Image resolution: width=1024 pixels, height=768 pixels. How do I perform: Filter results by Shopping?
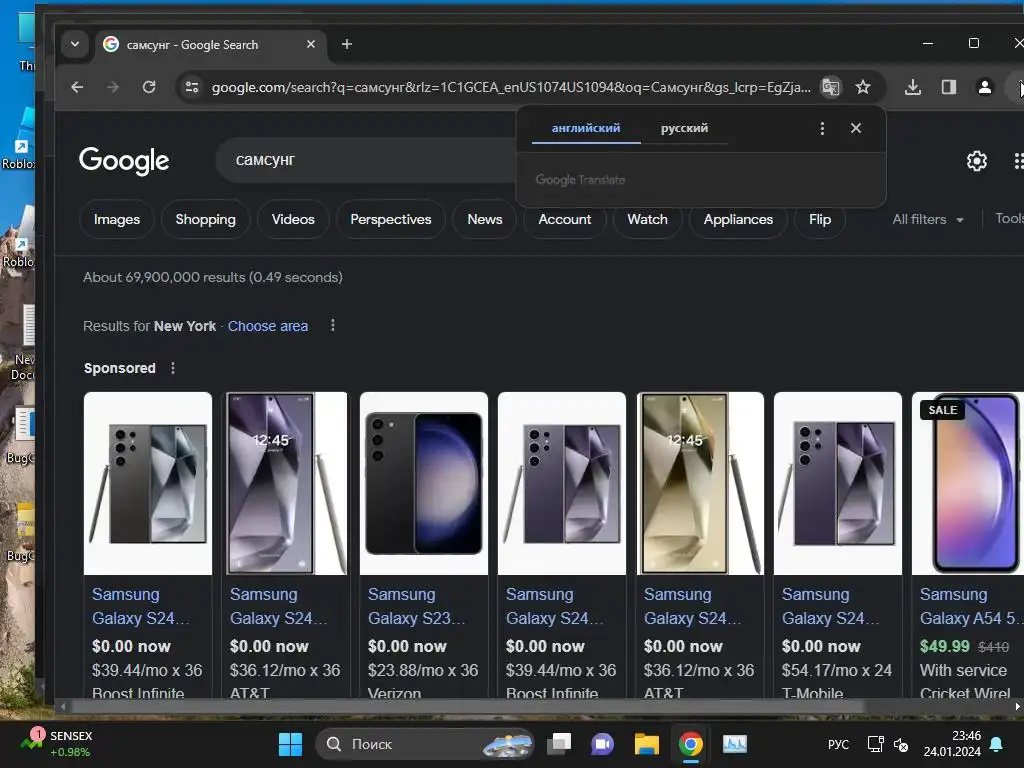click(206, 219)
